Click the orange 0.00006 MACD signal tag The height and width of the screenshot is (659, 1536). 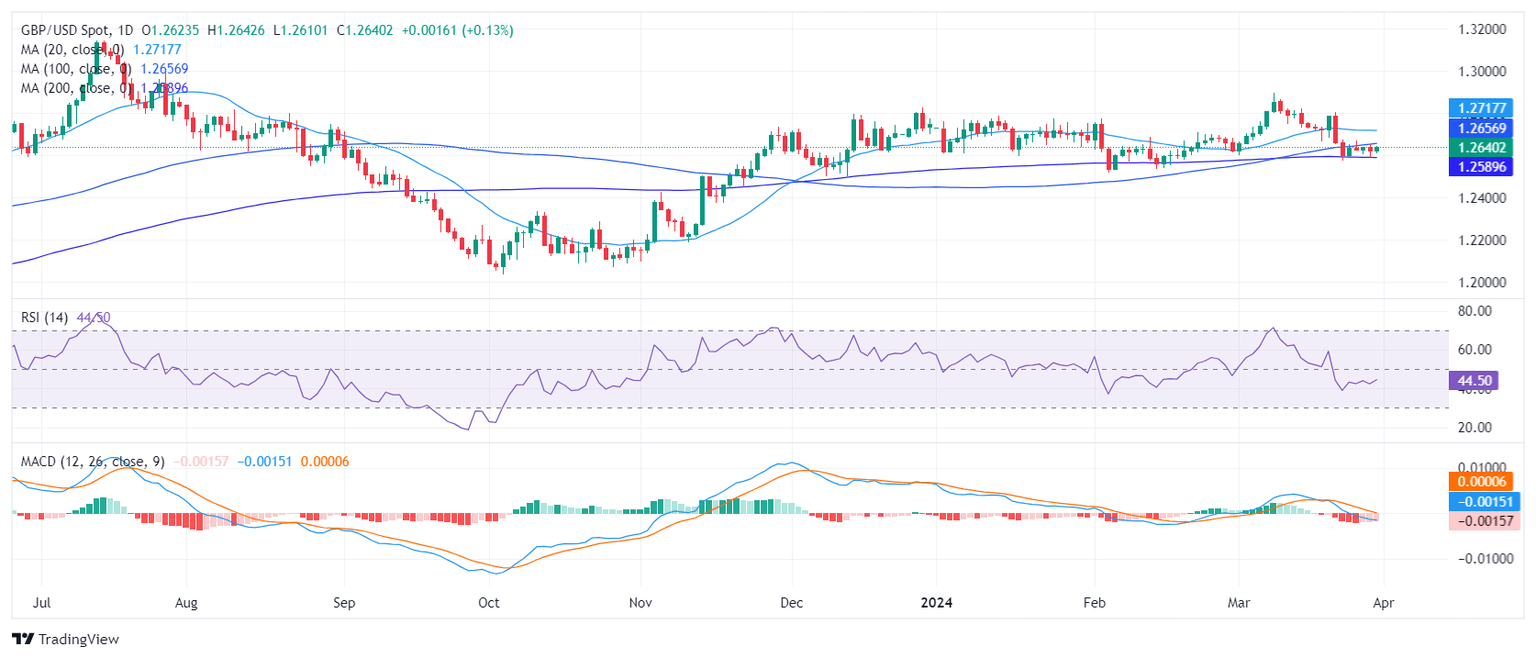coord(1484,481)
